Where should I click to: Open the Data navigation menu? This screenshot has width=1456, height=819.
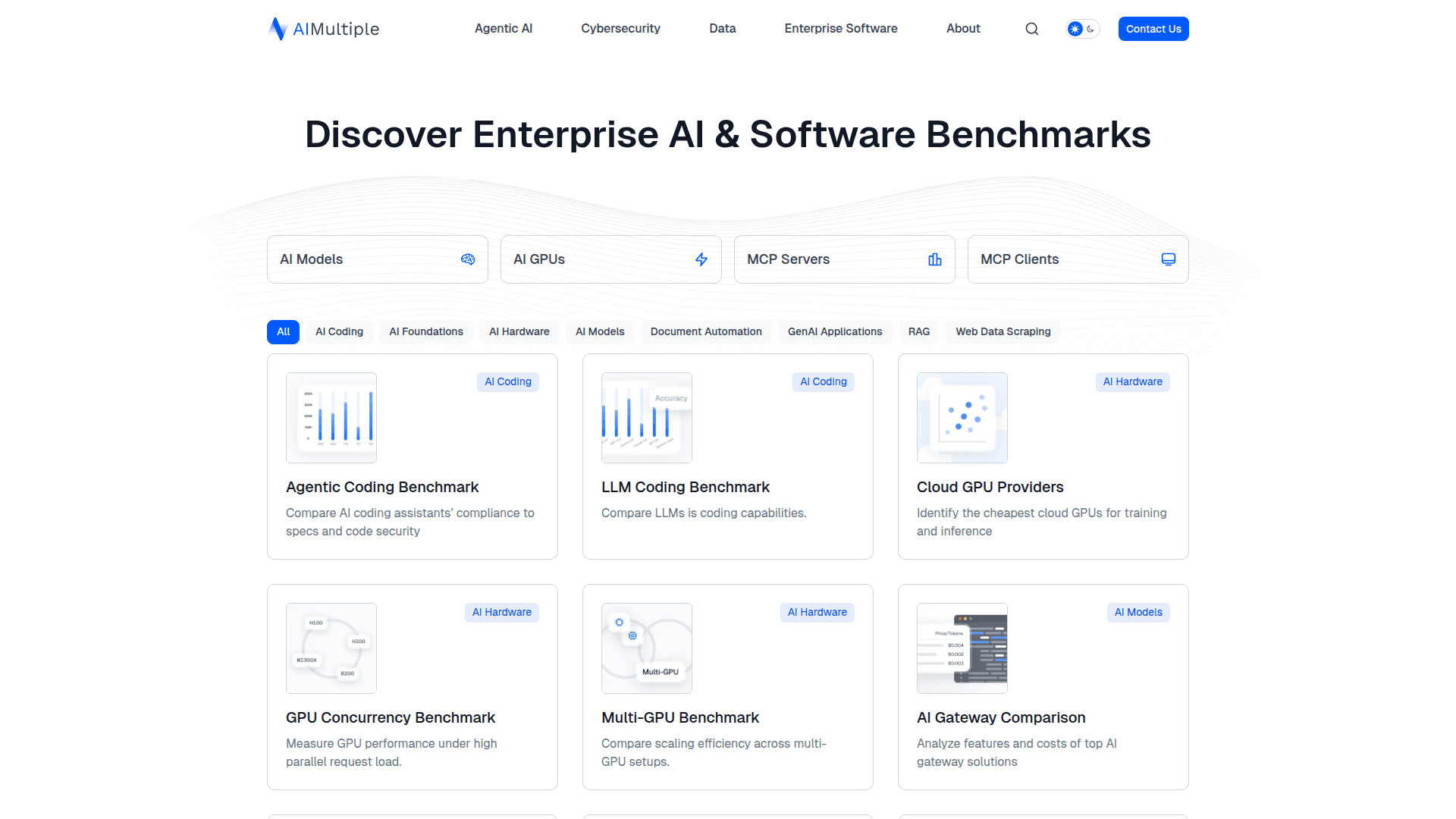click(x=722, y=28)
